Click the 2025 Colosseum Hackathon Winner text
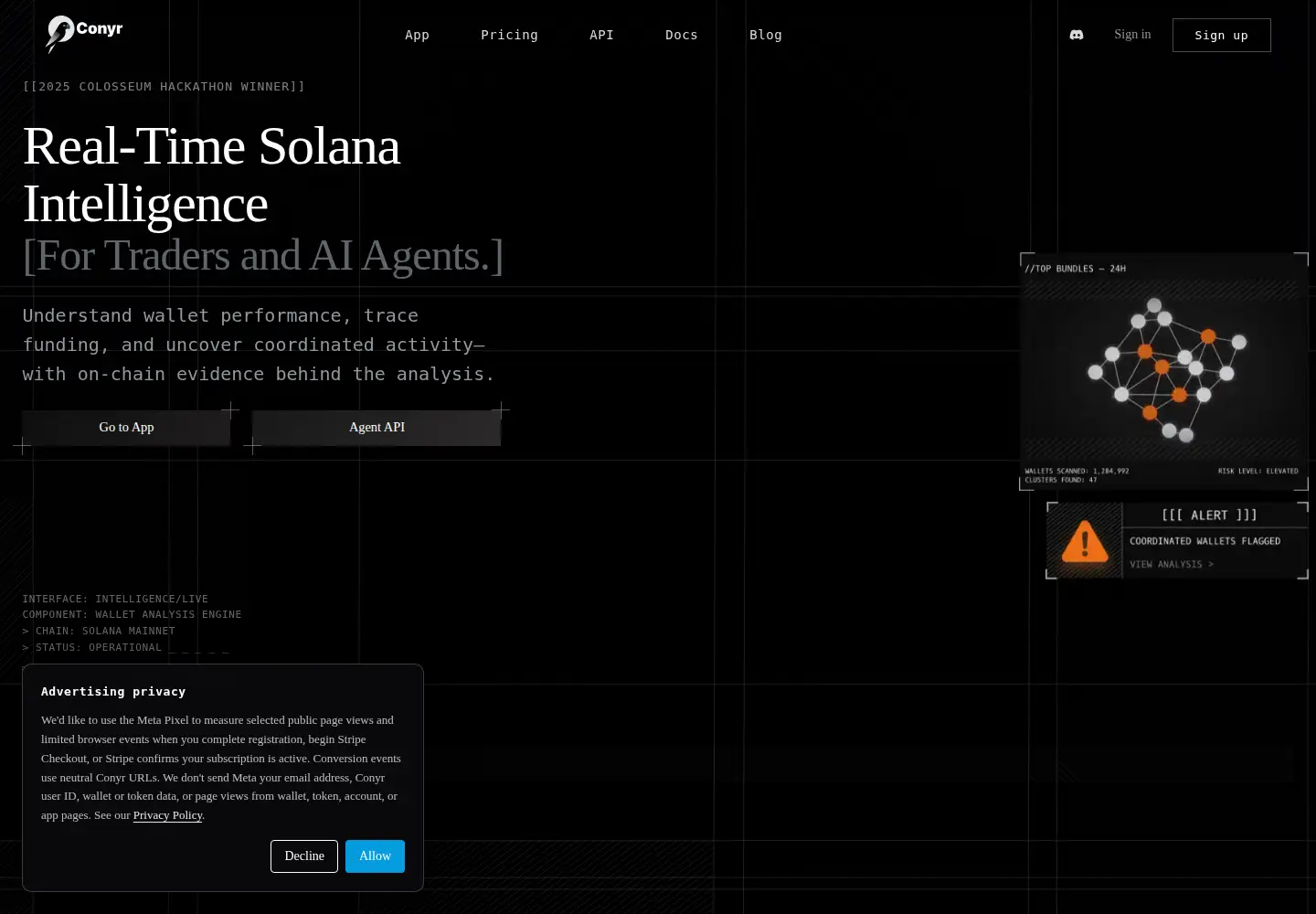Viewport: 1316px width, 914px height. pyautogui.click(x=164, y=87)
